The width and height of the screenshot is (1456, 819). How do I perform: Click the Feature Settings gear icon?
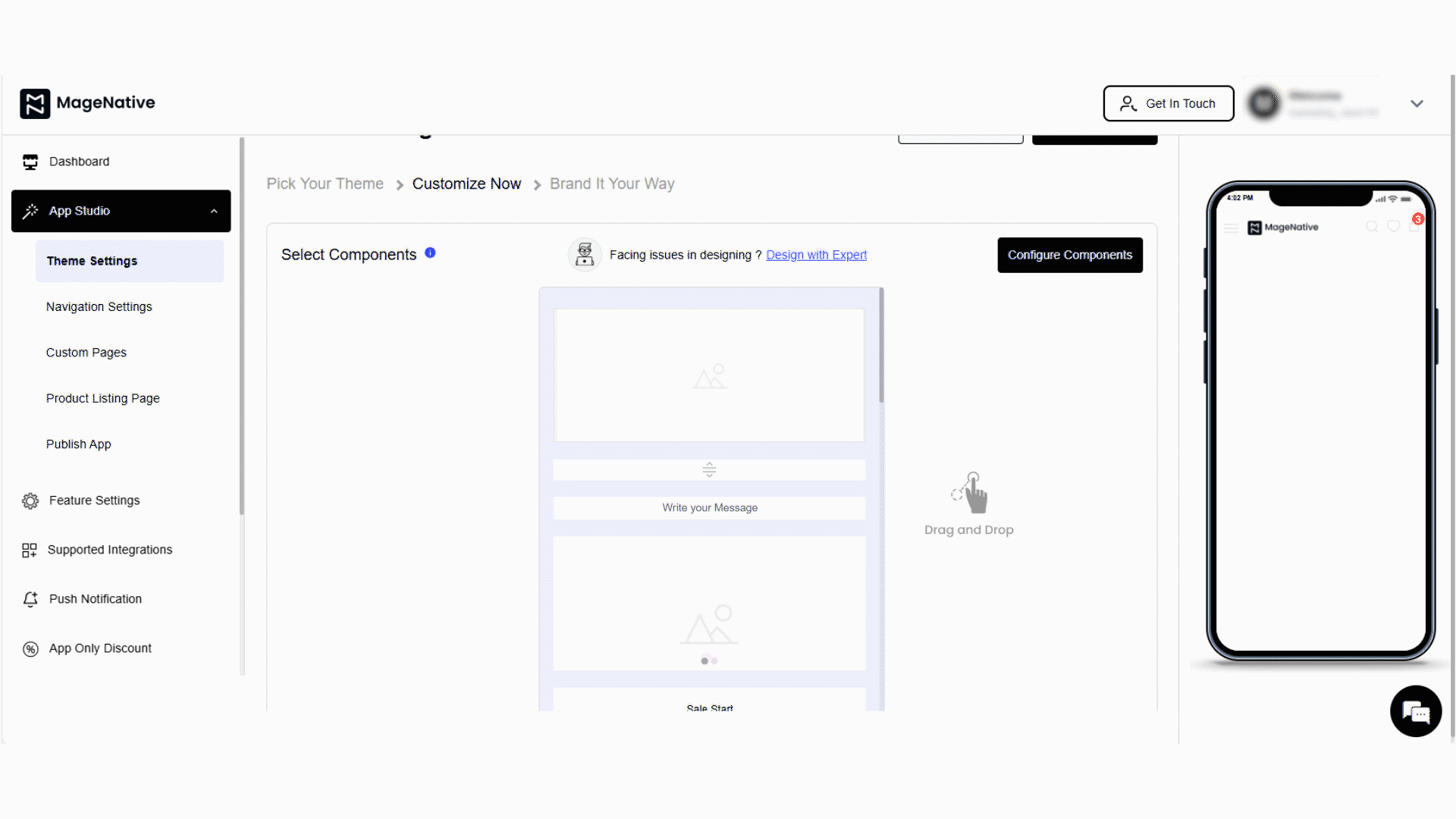pos(30,500)
